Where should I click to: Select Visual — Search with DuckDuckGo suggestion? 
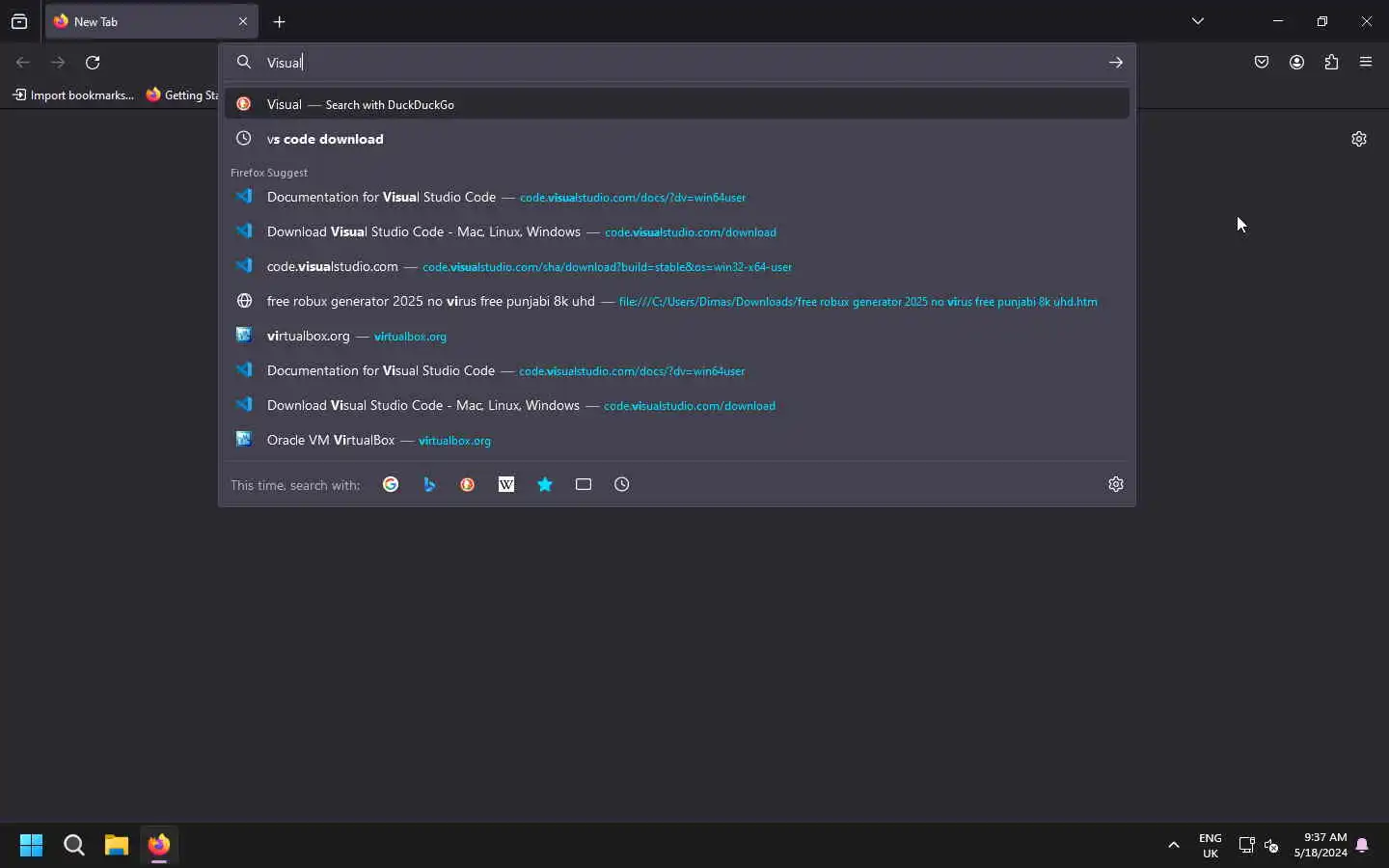[x=677, y=104]
